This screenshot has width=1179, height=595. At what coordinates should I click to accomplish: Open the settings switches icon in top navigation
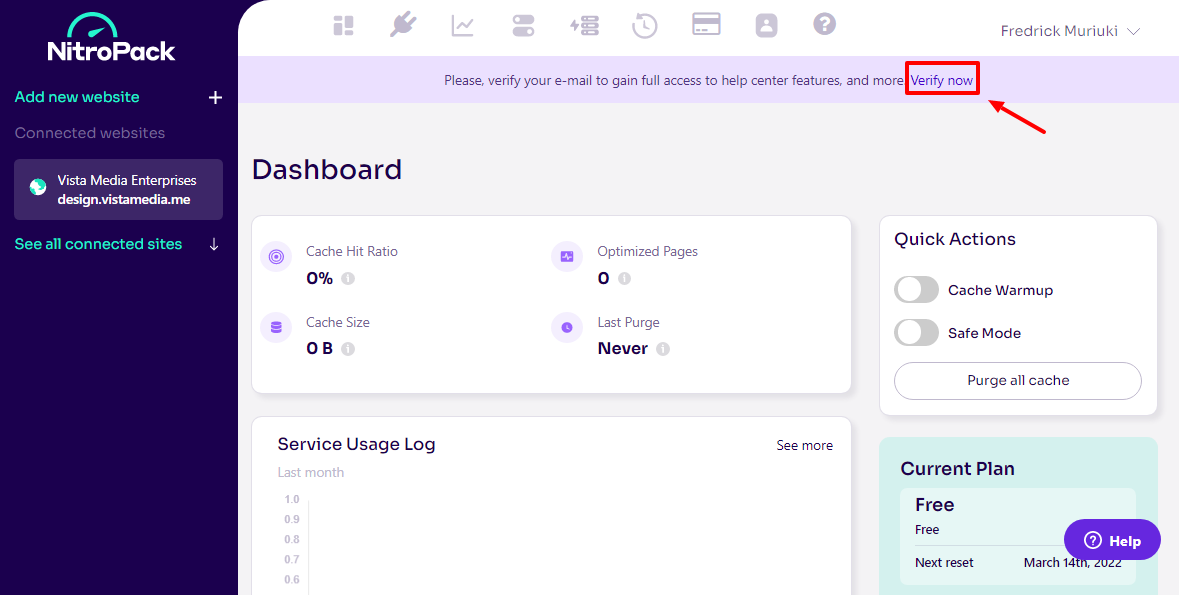point(523,26)
